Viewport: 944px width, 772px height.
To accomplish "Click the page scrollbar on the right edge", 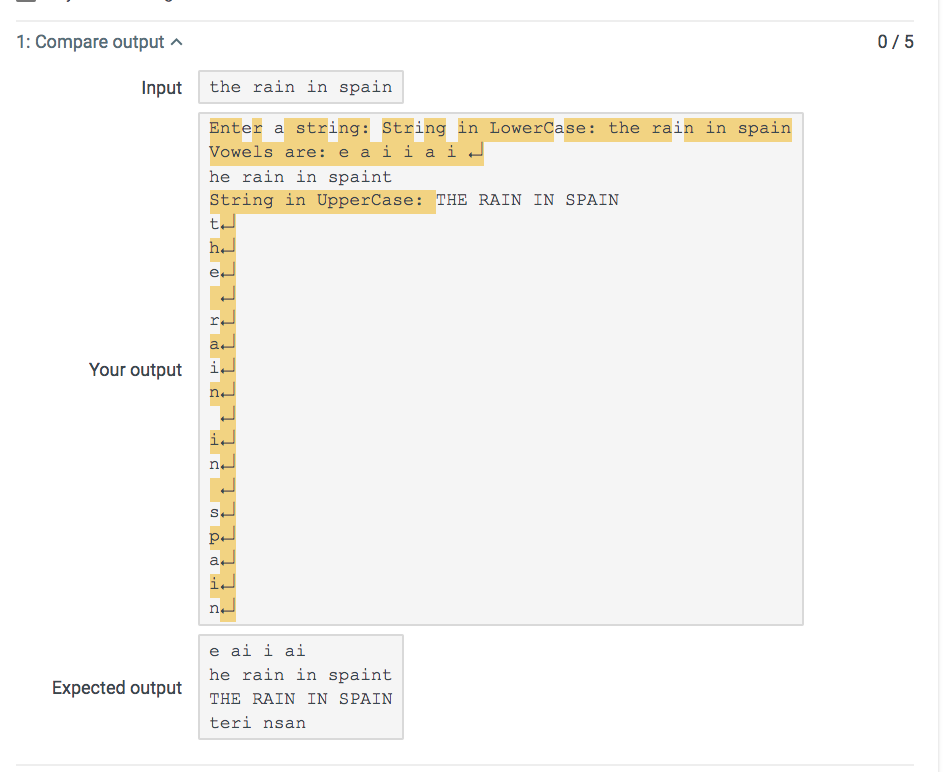I will click(x=938, y=386).
